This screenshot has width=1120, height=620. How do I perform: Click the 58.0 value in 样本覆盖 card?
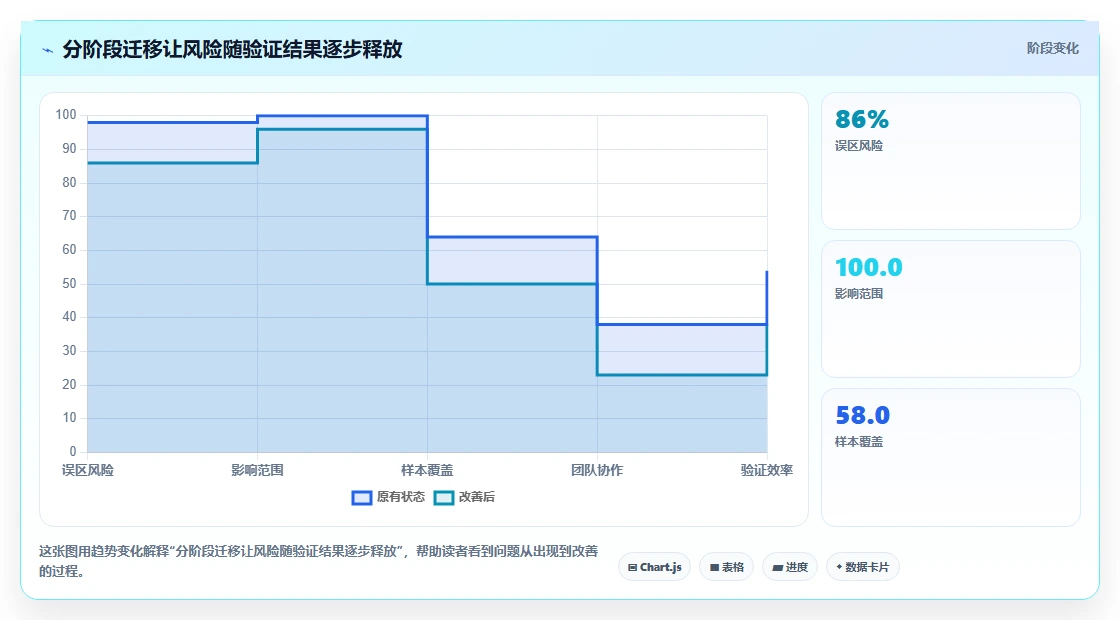click(x=862, y=415)
